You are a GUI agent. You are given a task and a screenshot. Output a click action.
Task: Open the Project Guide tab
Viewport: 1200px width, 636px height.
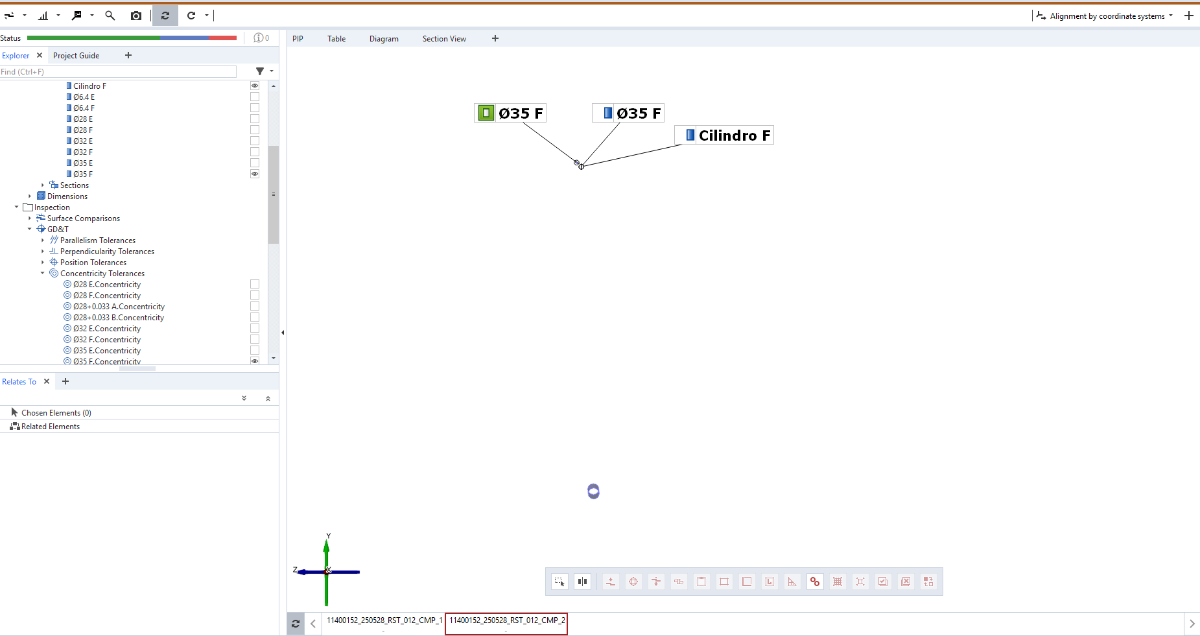(x=76, y=56)
